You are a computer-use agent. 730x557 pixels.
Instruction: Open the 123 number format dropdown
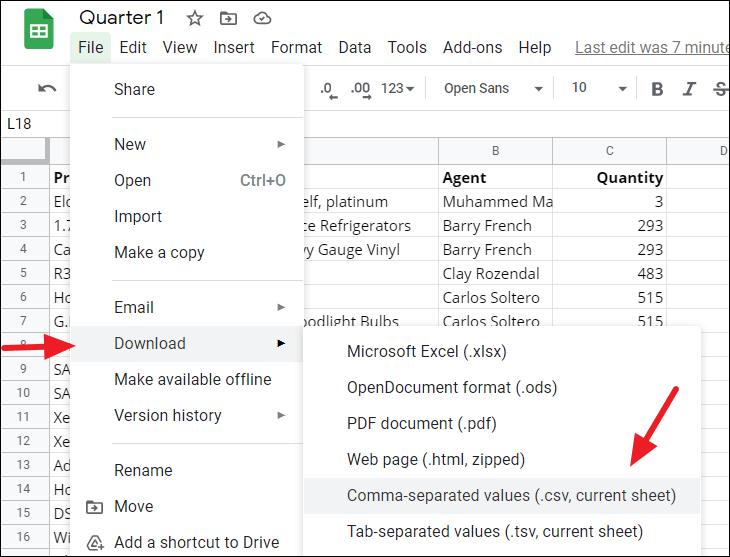tap(397, 88)
